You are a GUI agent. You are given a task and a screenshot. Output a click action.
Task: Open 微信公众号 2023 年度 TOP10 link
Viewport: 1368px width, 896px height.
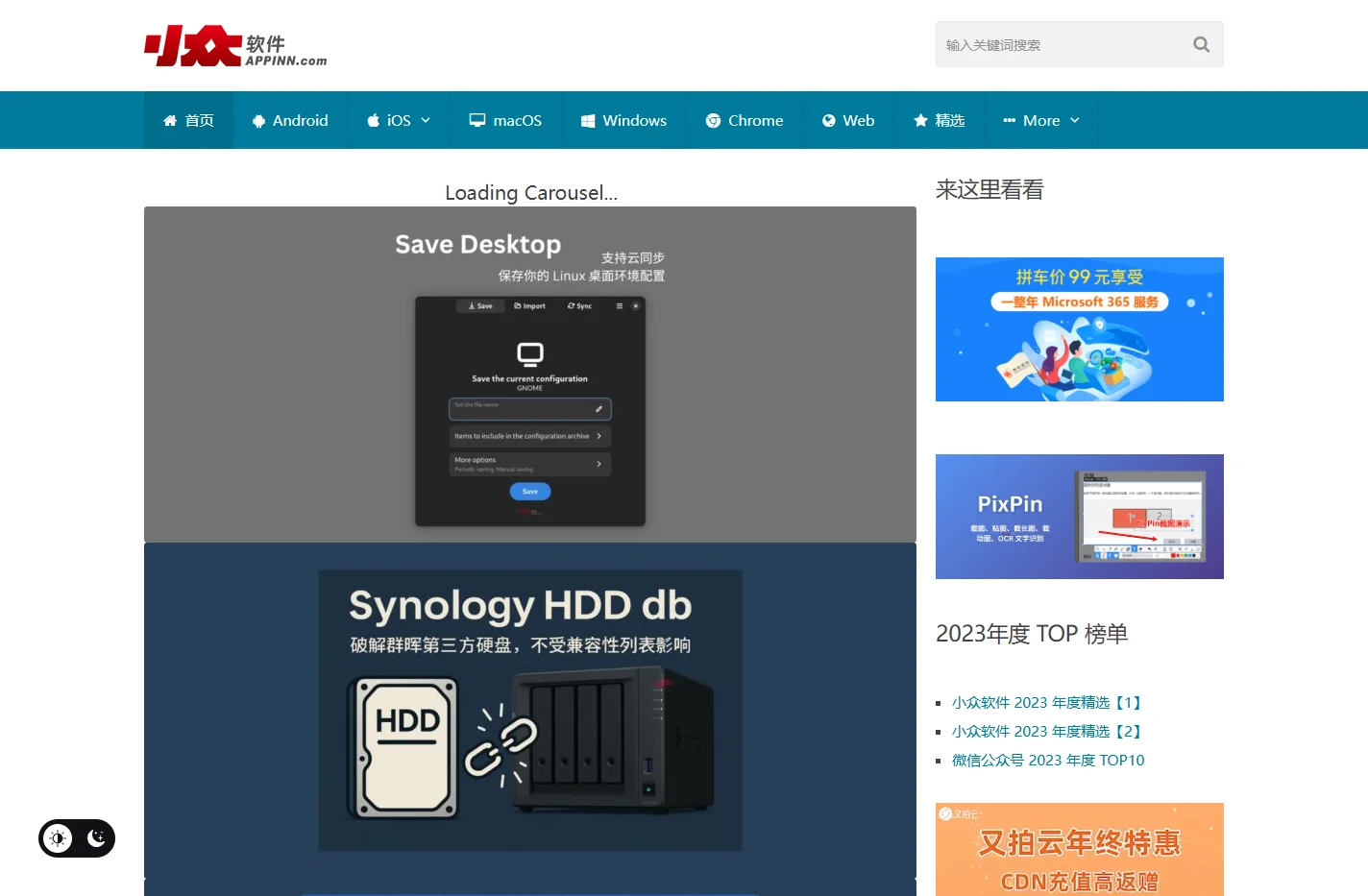tap(1048, 760)
